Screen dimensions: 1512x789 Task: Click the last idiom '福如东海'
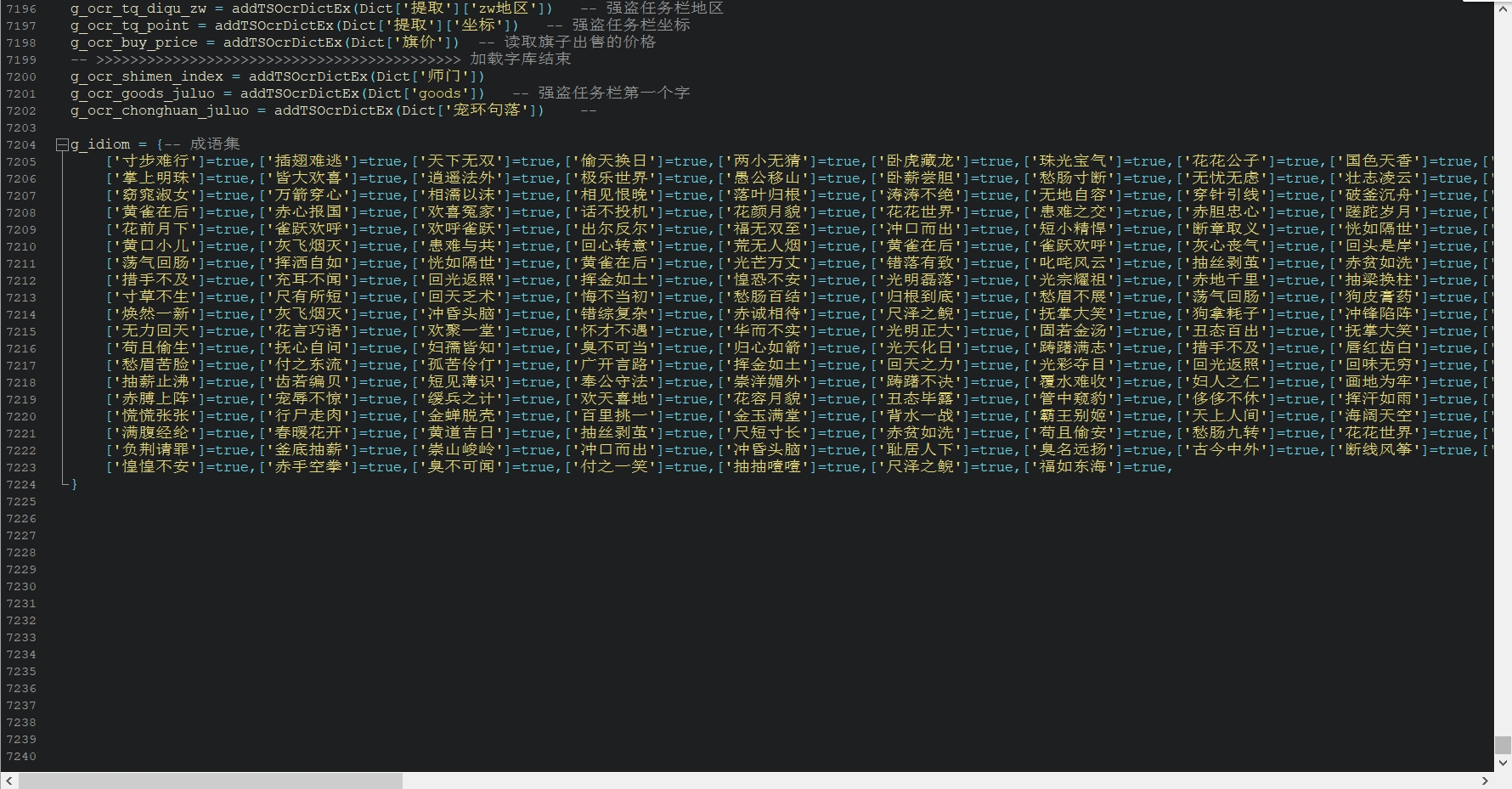pos(1073,467)
